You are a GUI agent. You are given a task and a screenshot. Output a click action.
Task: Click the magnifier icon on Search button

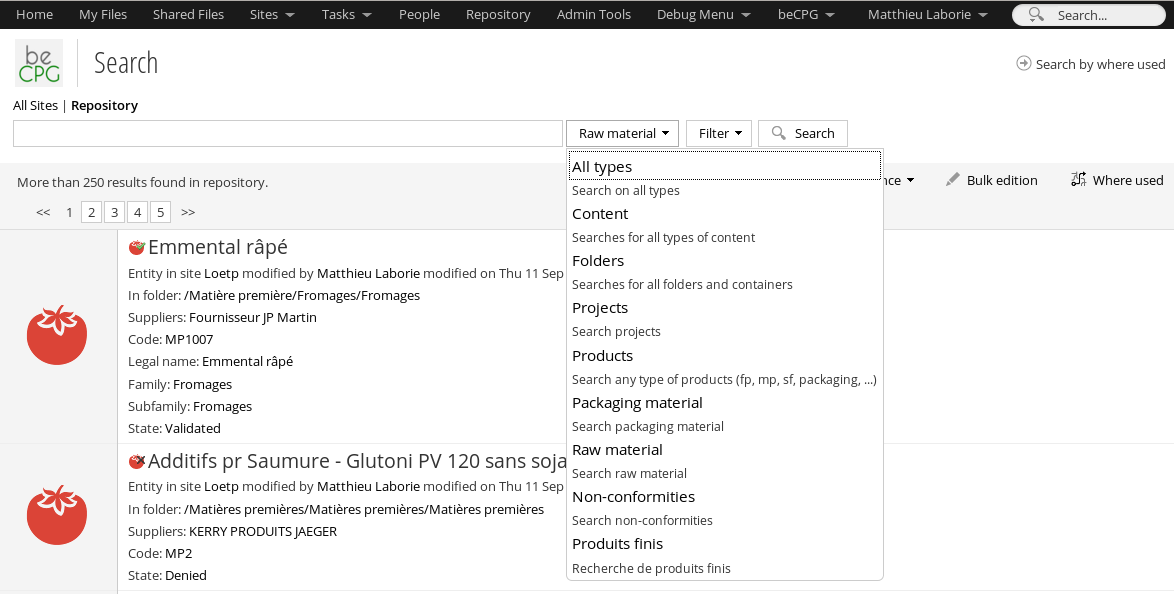click(x=779, y=133)
